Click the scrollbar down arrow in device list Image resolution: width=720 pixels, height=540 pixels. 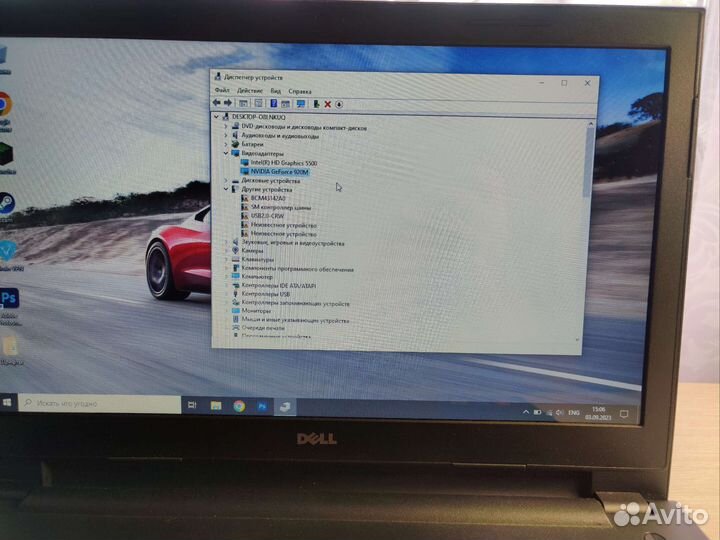[577, 340]
